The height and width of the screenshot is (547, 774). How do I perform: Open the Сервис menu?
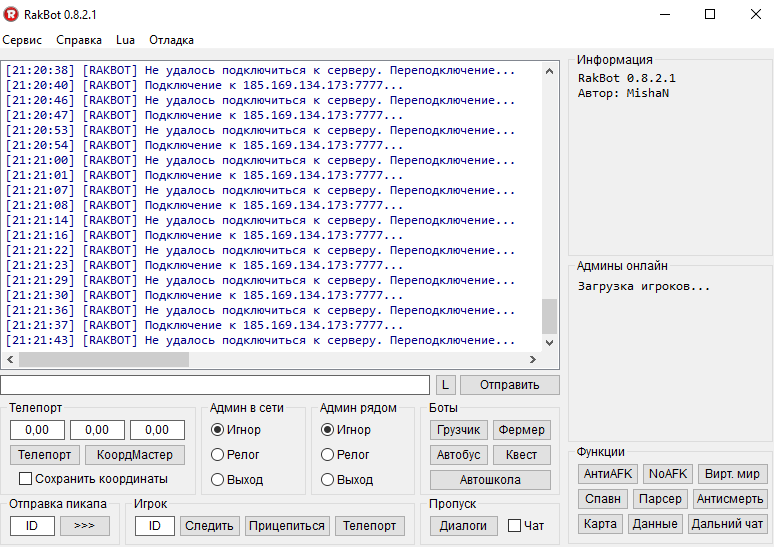click(22, 40)
